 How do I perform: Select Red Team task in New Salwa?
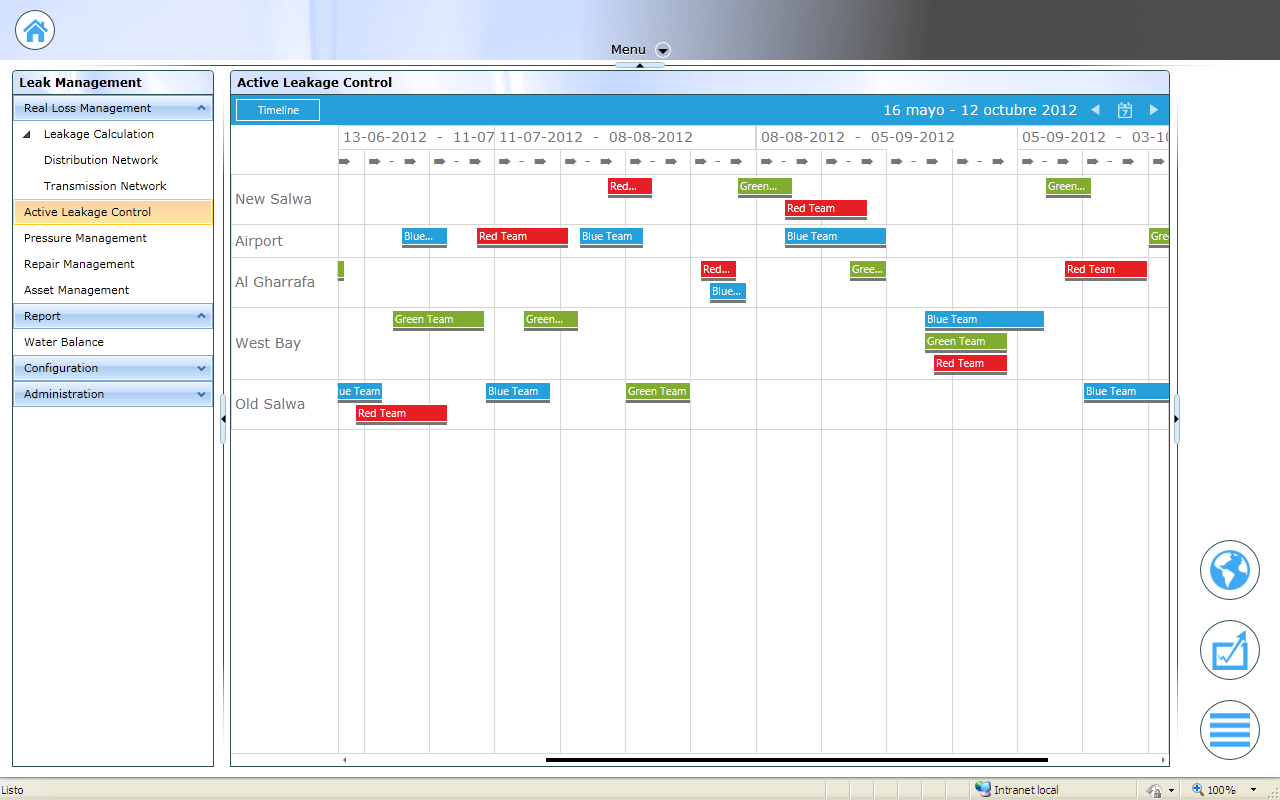826,209
